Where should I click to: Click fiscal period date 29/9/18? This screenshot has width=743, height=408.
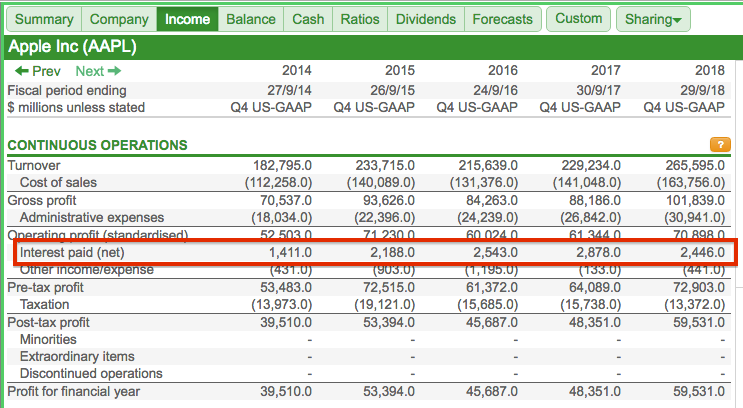[704, 91]
